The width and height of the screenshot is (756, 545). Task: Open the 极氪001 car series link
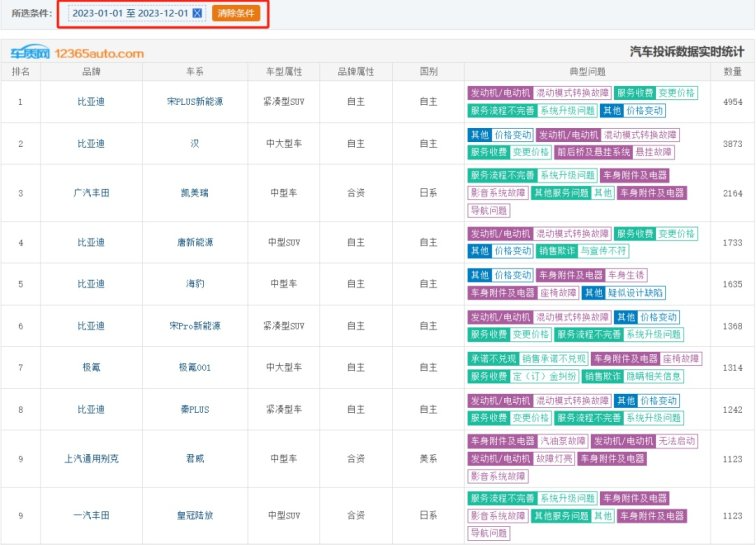[x=195, y=368]
